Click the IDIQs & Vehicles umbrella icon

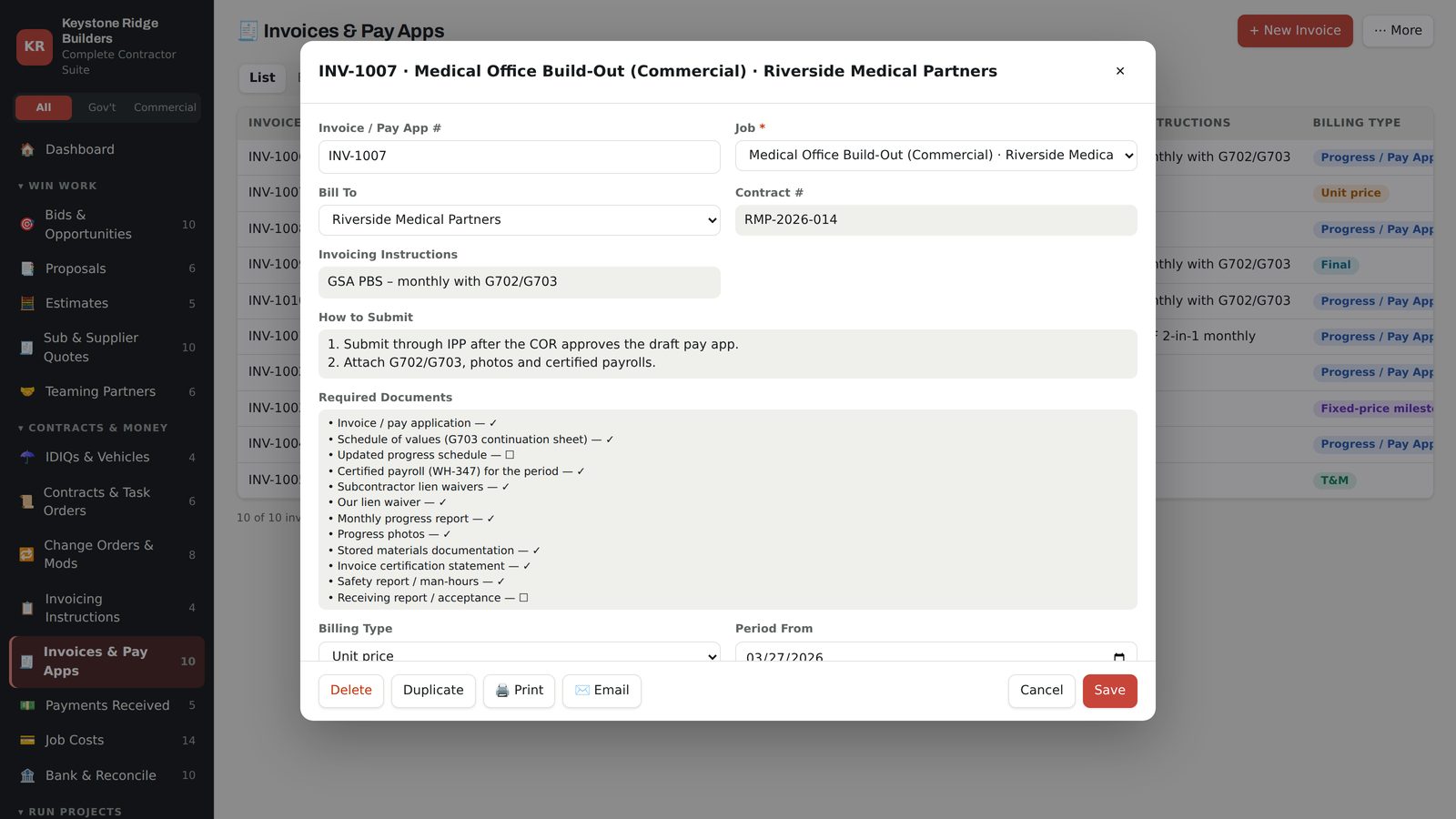pyautogui.click(x=27, y=457)
